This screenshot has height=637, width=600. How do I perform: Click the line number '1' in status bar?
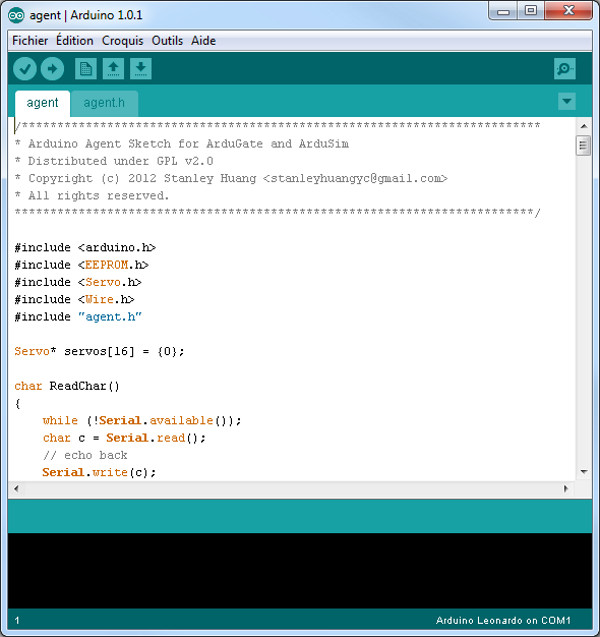click(x=17, y=620)
